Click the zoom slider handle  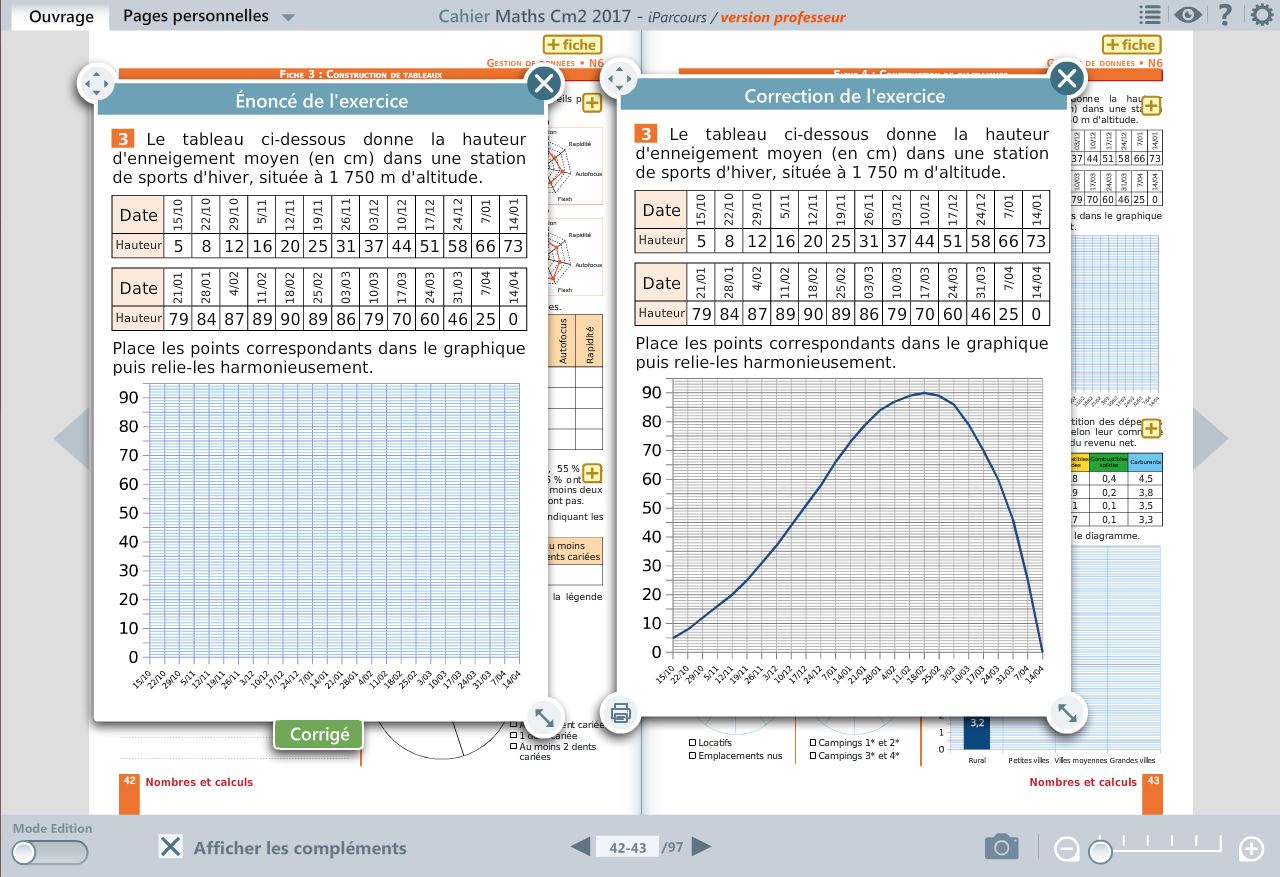click(1100, 851)
